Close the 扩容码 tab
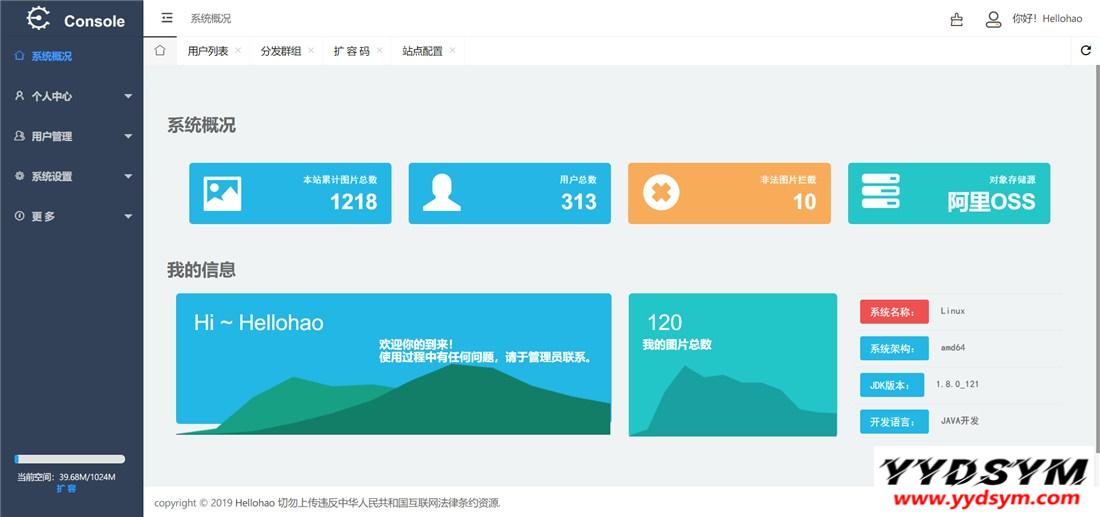 tap(380, 50)
